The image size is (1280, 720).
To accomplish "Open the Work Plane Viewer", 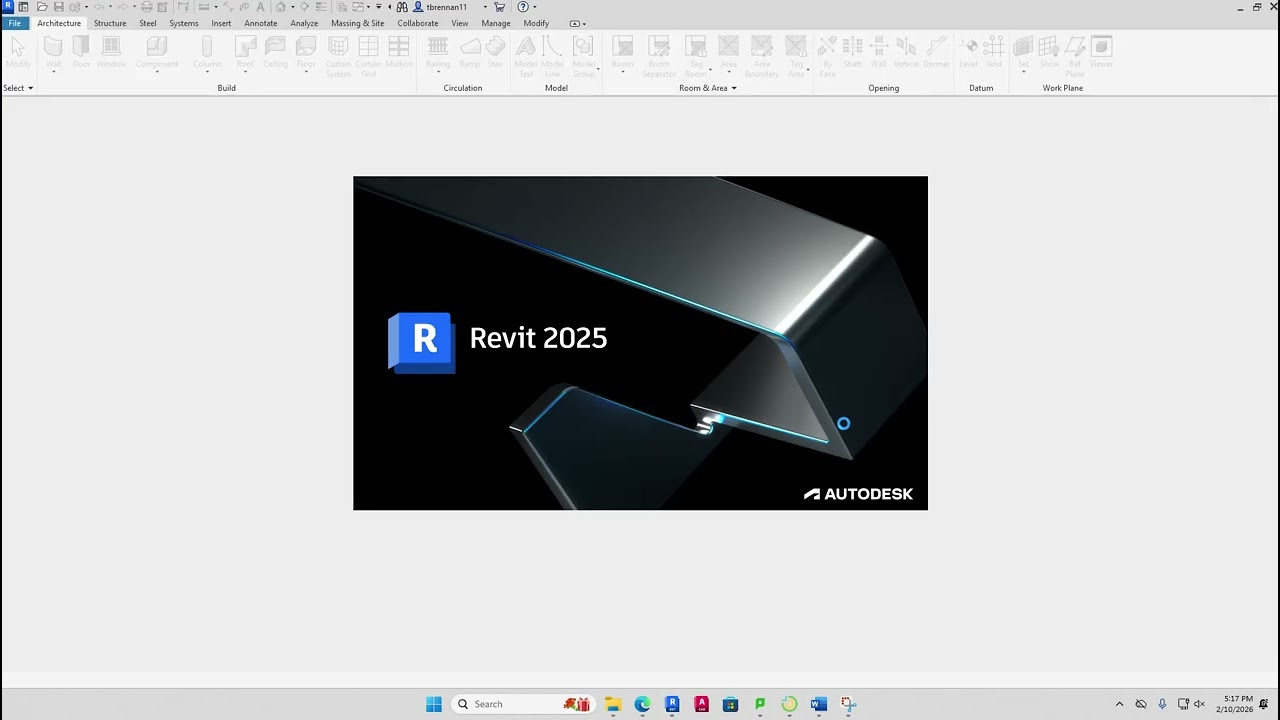I will [1101, 53].
